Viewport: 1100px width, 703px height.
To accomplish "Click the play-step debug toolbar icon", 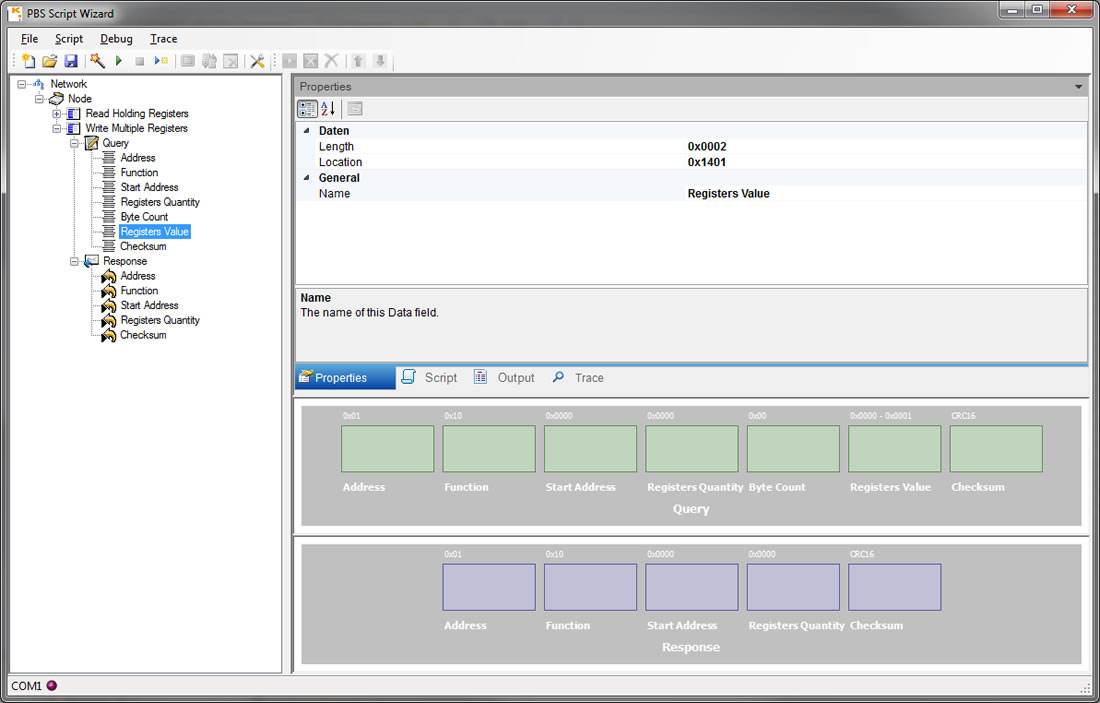I will click(x=161, y=62).
